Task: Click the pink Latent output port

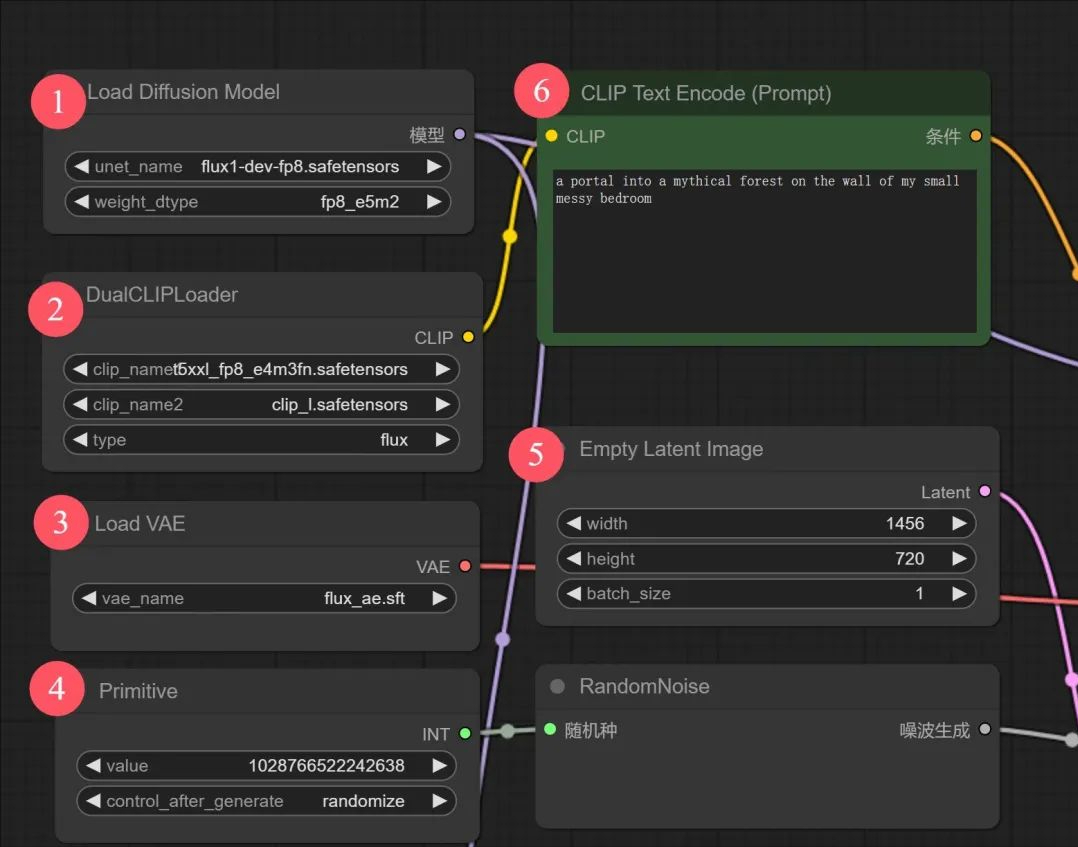Action: click(985, 491)
